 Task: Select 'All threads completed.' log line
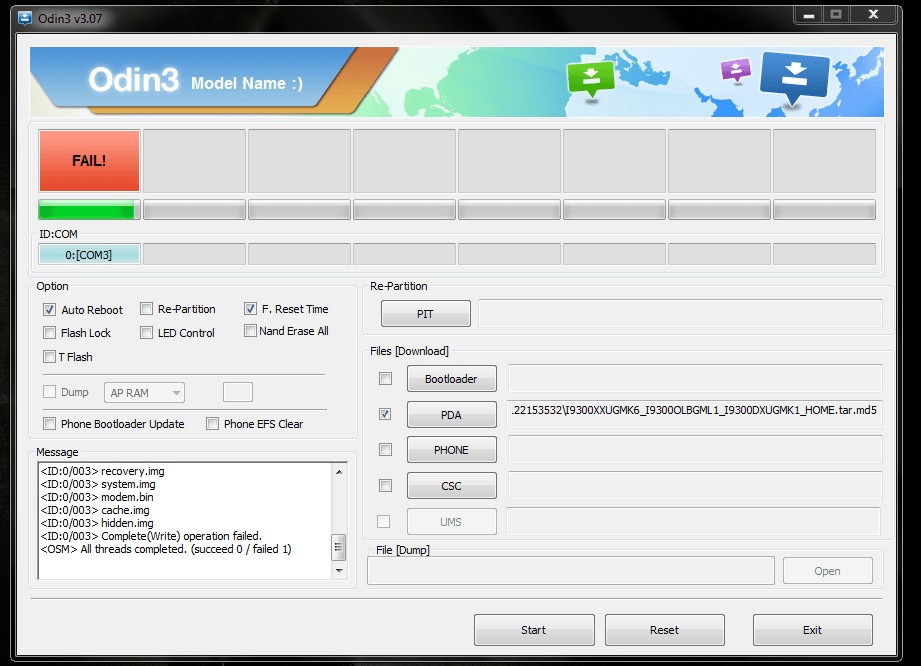[166, 549]
